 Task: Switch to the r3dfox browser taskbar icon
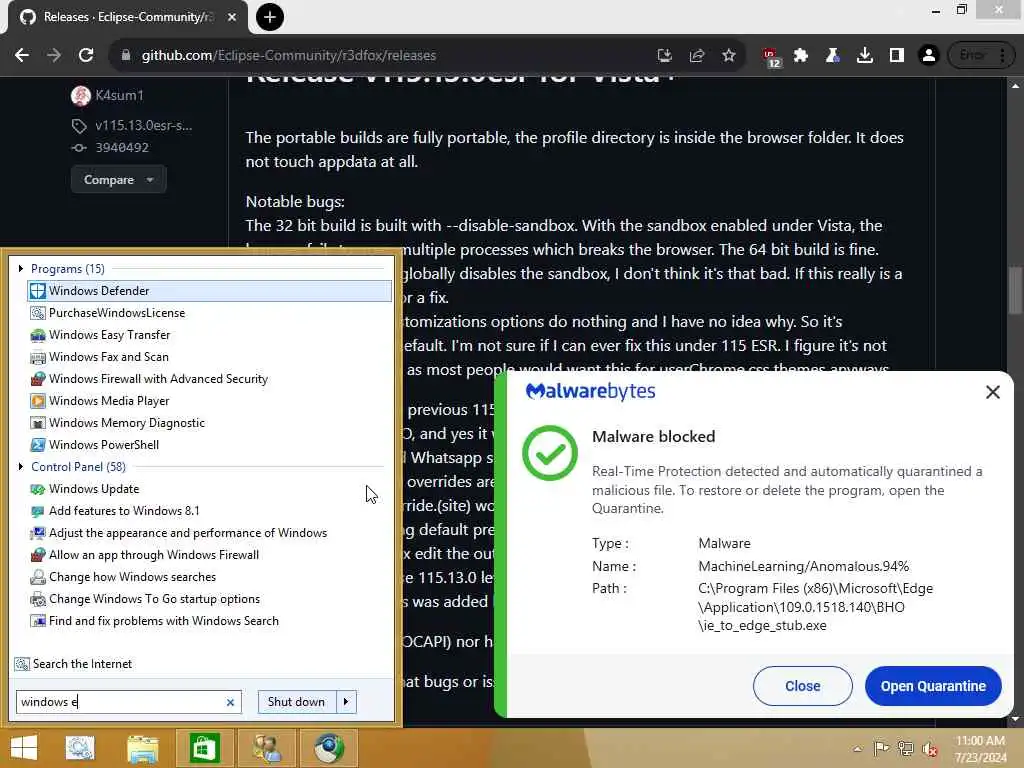tap(328, 748)
